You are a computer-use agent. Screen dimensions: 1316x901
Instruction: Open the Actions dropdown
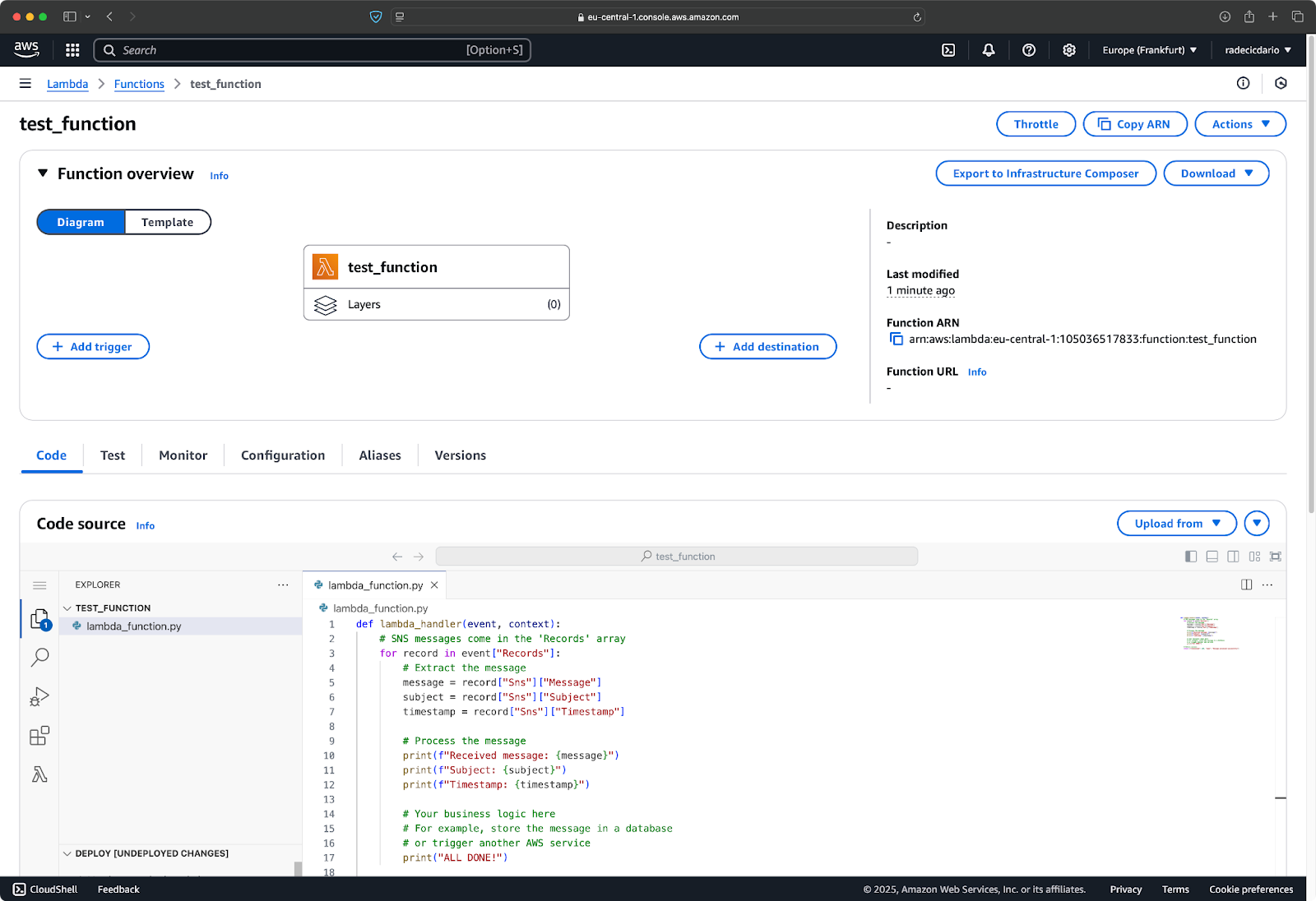(x=1240, y=124)
